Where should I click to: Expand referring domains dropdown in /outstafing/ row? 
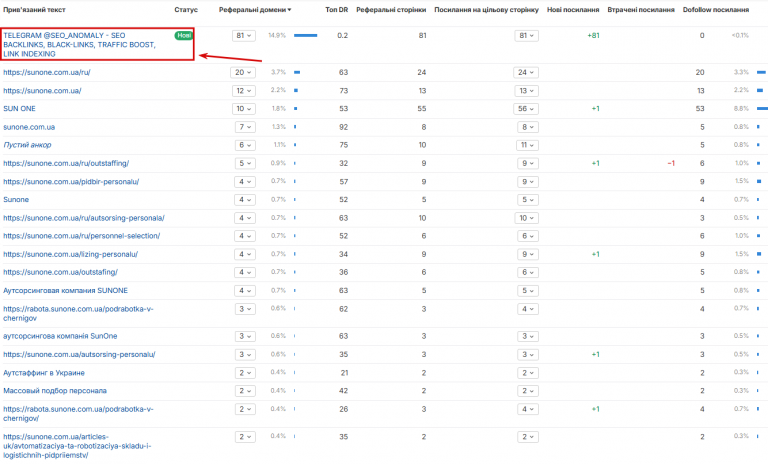(x=245, y=272)
